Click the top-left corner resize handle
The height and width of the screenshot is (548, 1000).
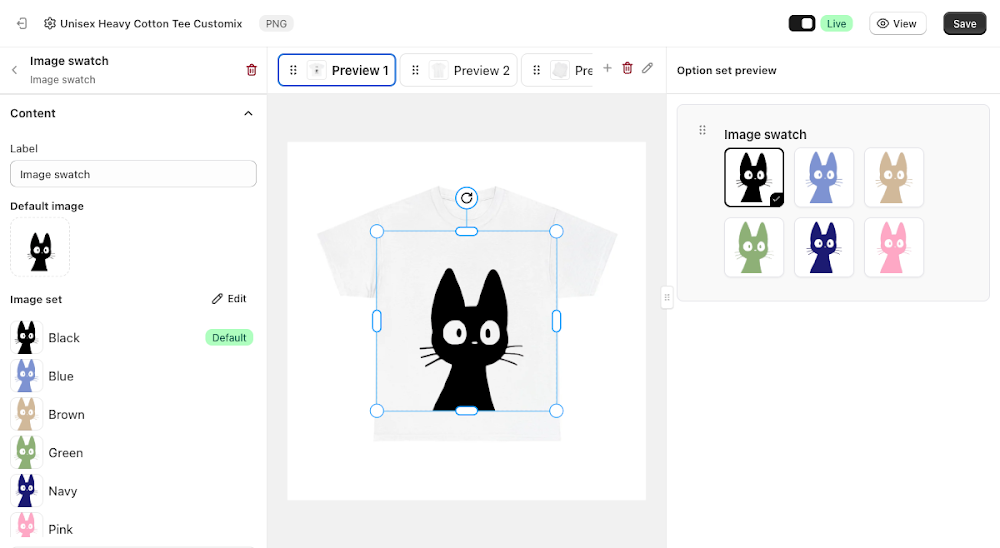click(377, 232)
